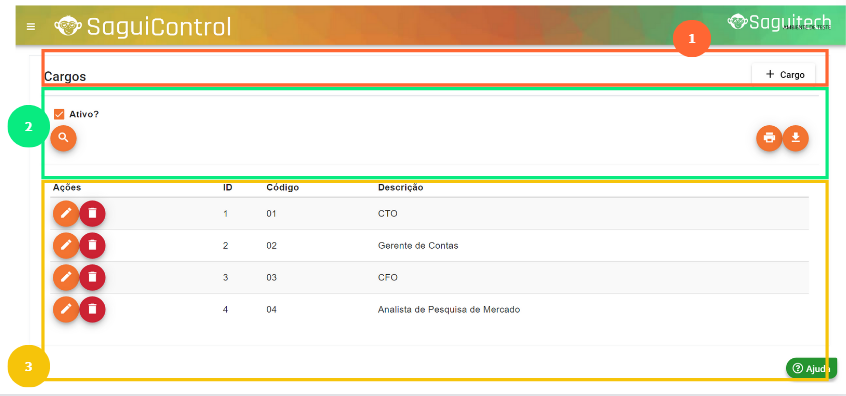Open the Ajuda help button
Screen dimensions: 846x396
pos(811,368)
